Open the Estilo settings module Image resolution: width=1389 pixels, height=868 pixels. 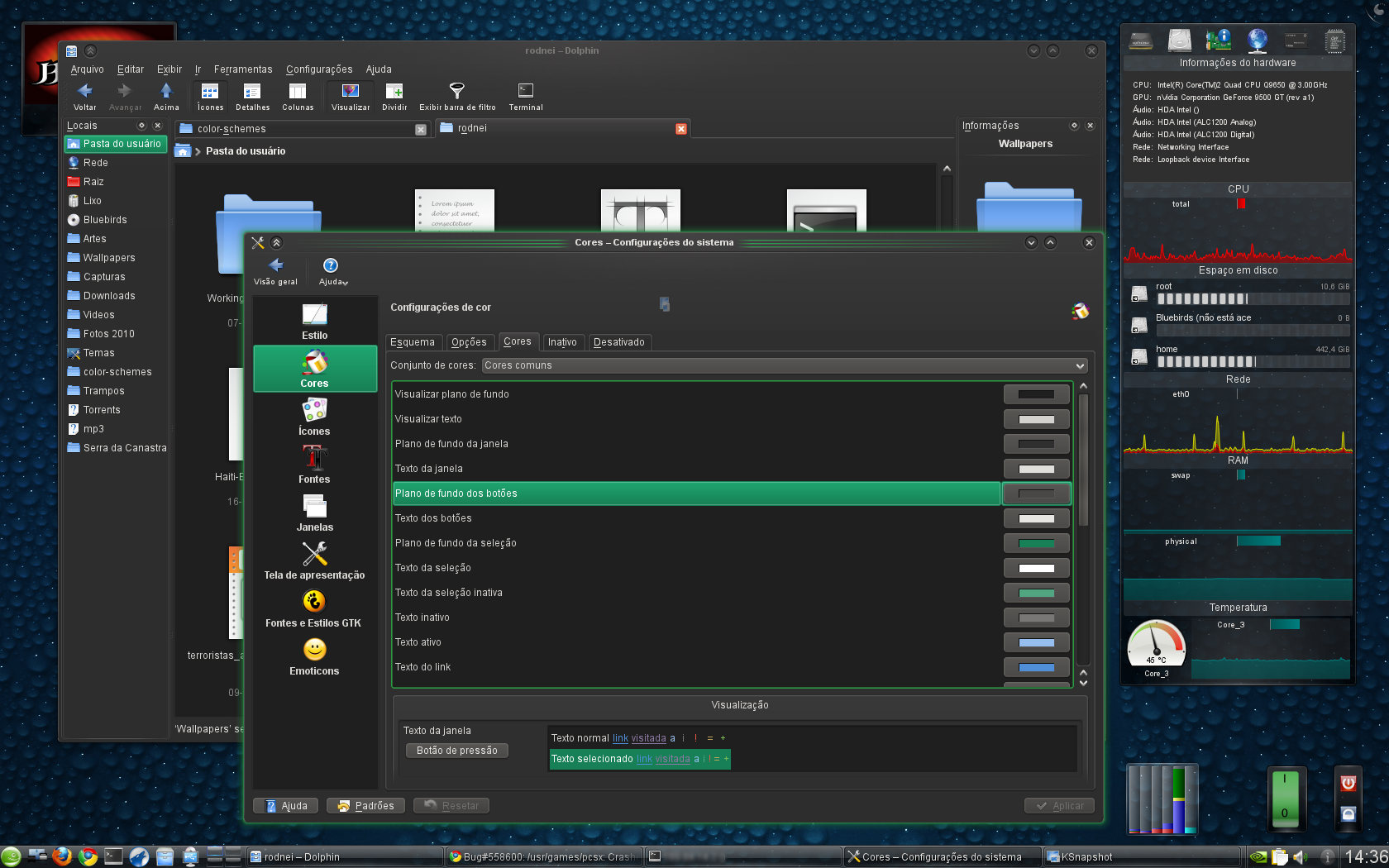click(x=314, y=322)
